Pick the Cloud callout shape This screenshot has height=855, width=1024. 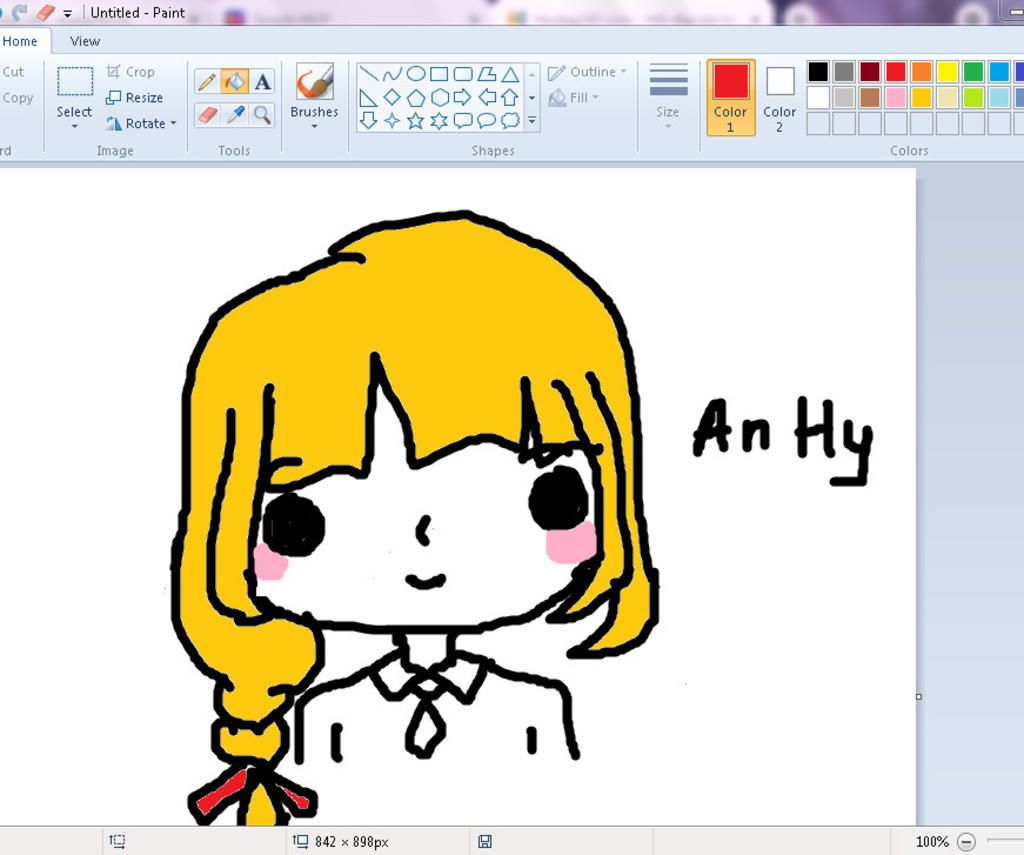510,120
